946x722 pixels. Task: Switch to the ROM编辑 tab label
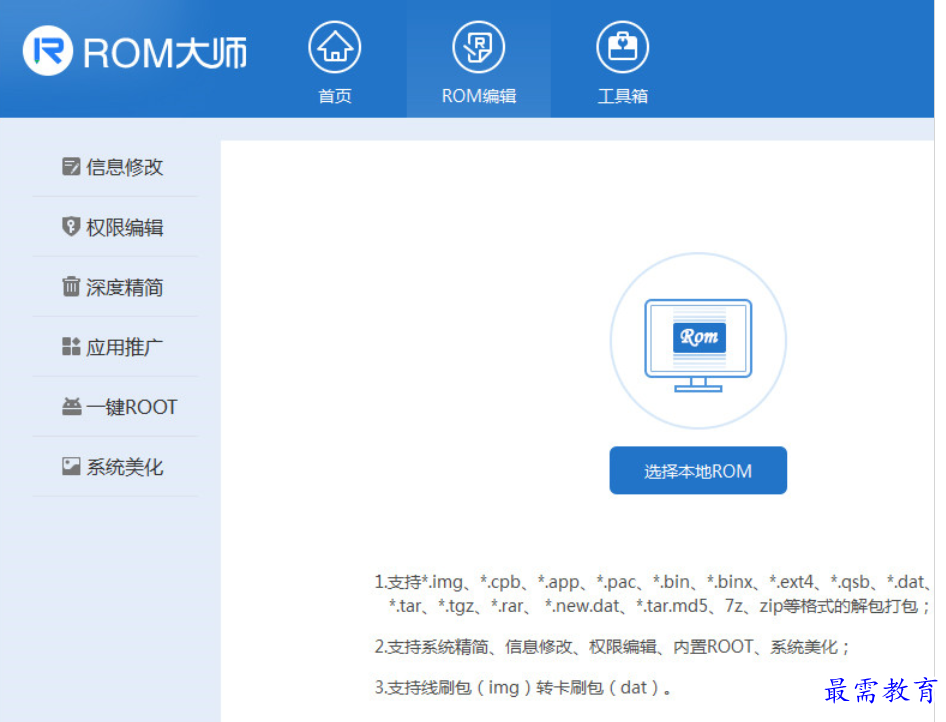coord(479,96)
